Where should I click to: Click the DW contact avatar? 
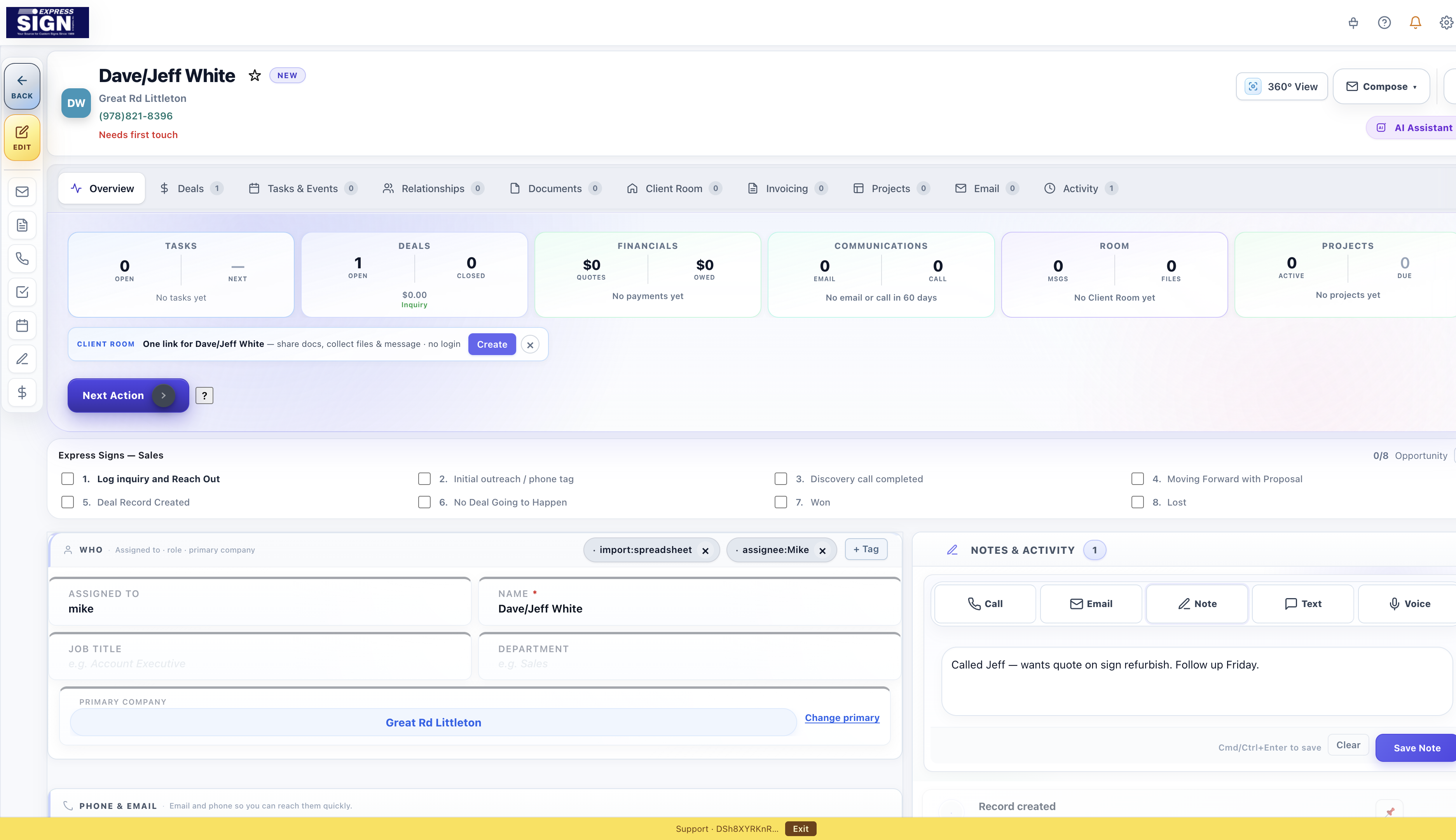(x=76, y=103)
